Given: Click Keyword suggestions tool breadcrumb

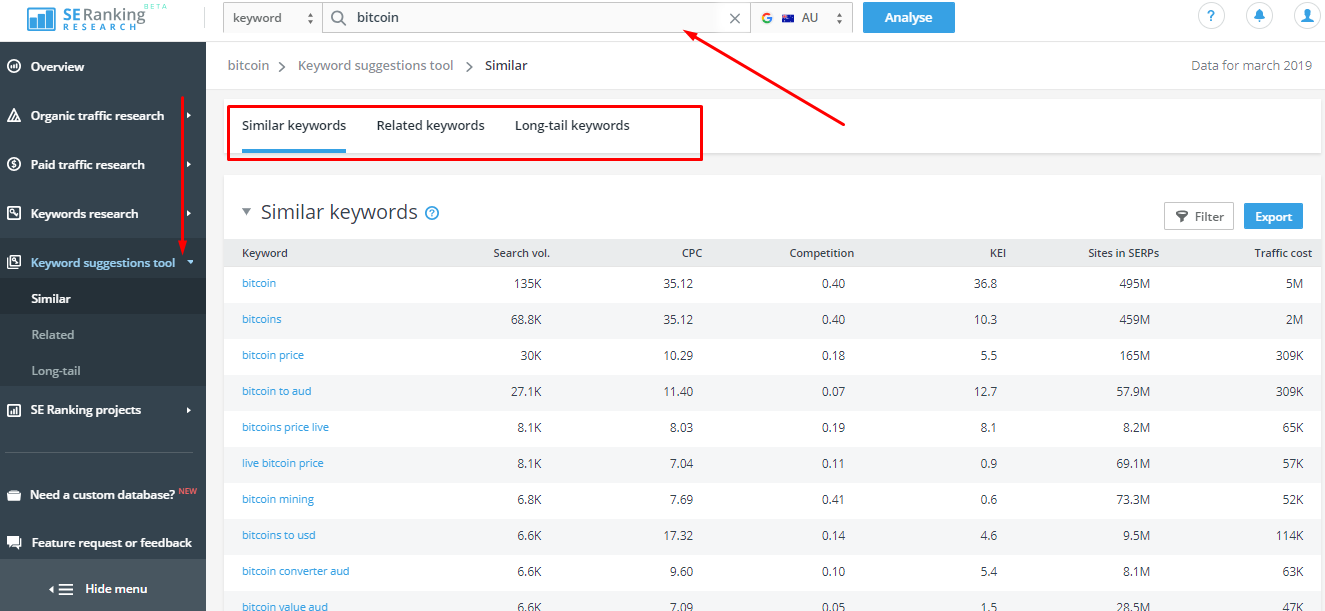Looking at the screenshot, I should point(376,66).
